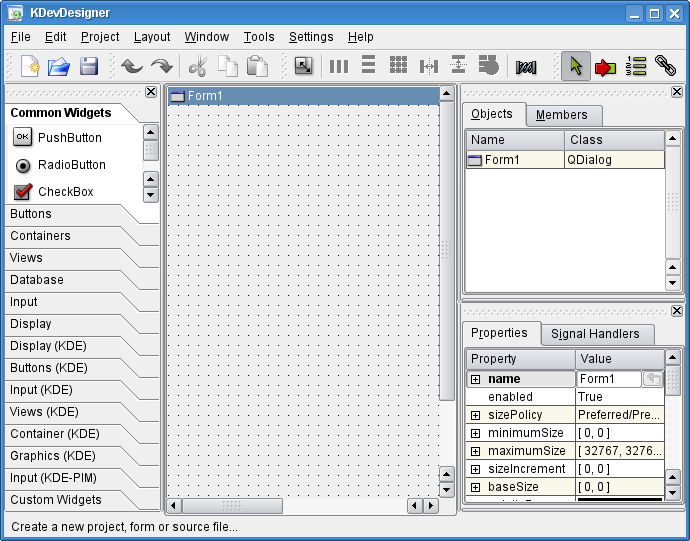The height and width of the screenshot is (541, 690).
Task: Click the Open file folder icon
Action: [x=59, y=67]
